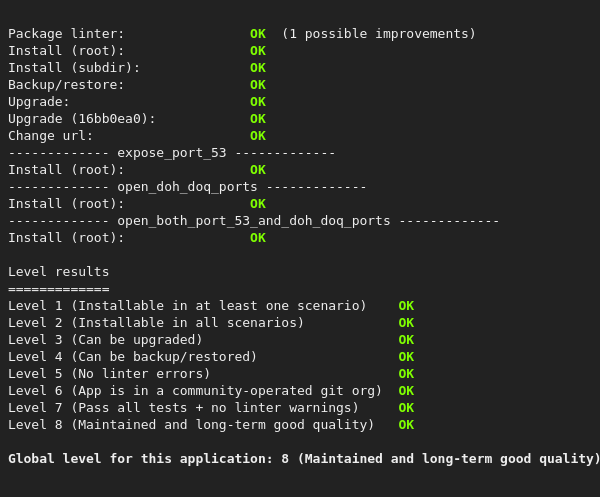
Task: Click the plain Upgrade label
Action: coord(39,102)
